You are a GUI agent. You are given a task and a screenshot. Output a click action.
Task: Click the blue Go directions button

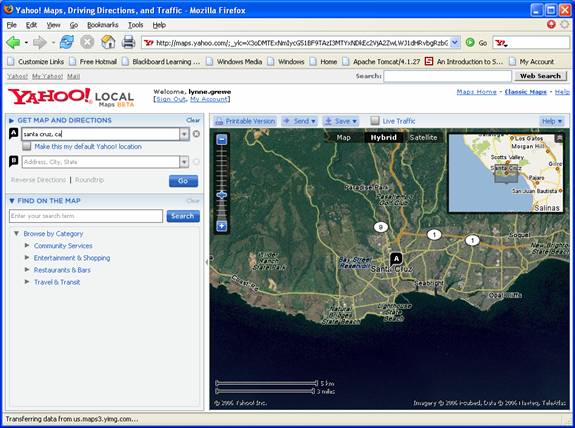(183, 181)
